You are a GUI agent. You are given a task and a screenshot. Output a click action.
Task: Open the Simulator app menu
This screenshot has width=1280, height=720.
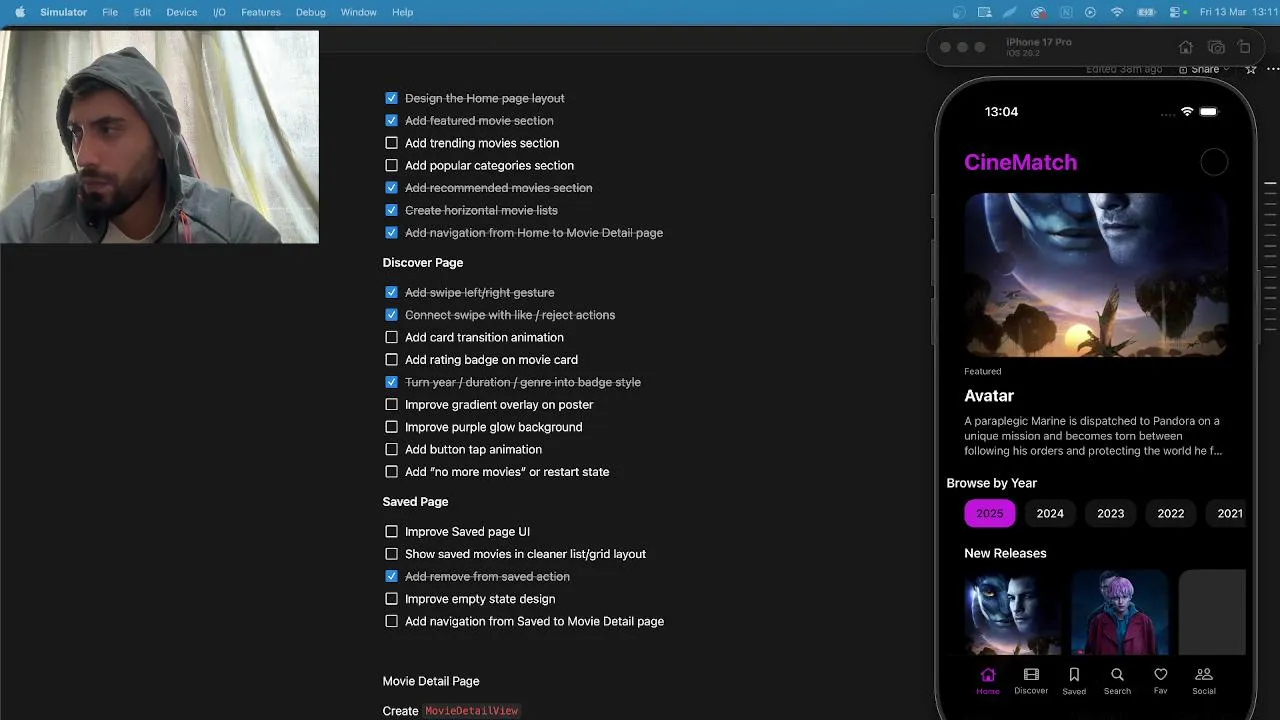tap(63, 12)
